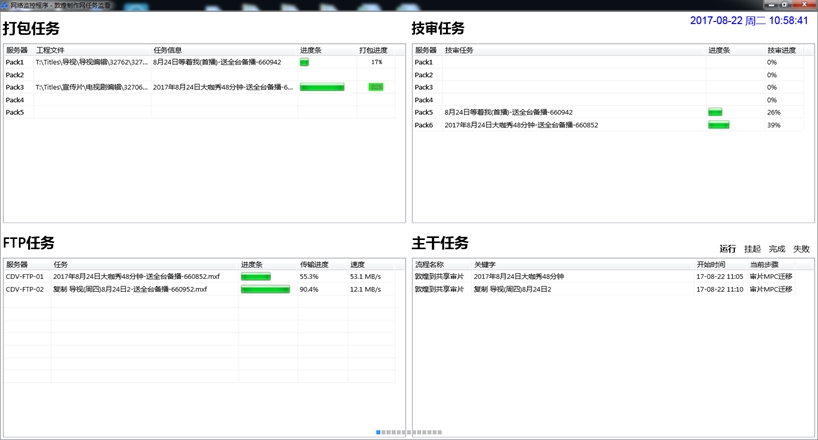Switch to the 挂起 status tab
The height and width of the screenshot is (440, 818).
point(752,249)
